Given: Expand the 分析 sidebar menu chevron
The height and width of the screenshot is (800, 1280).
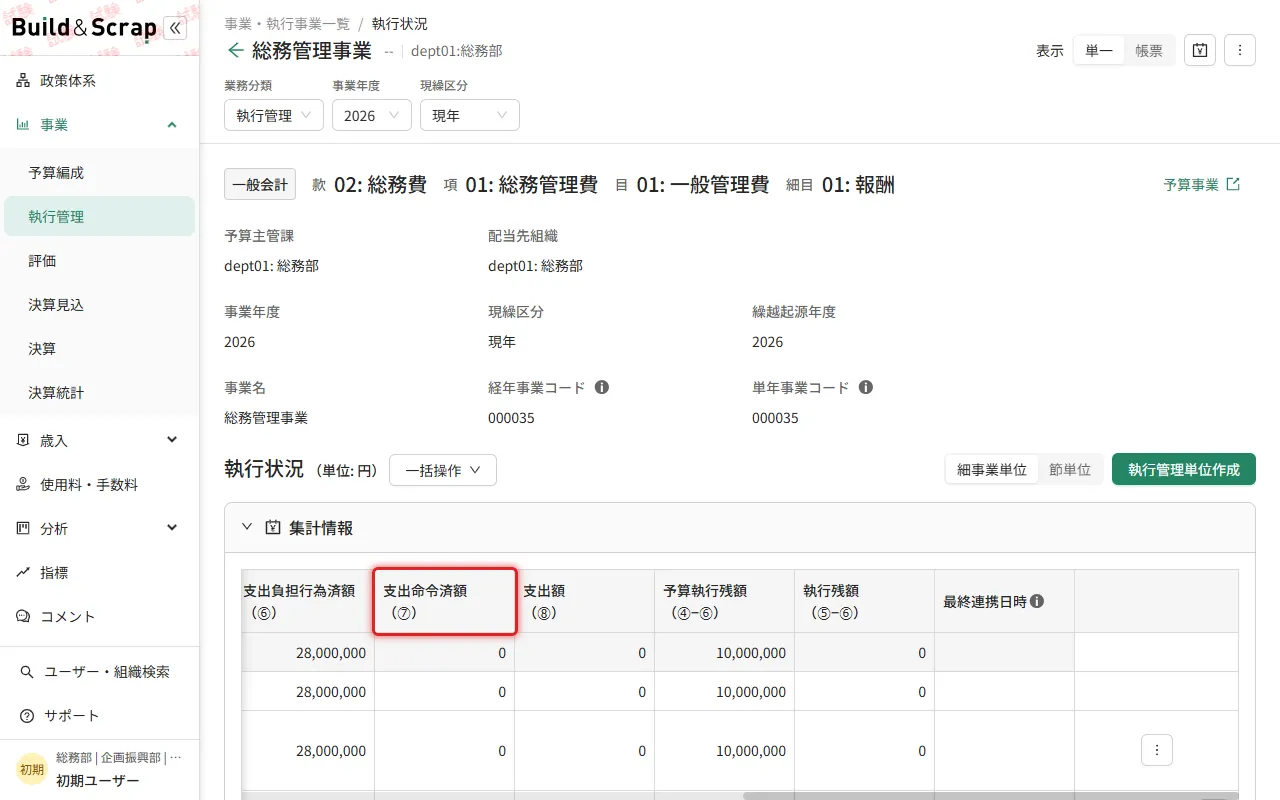Looking at the screenshot, I should (x=172, y=528).
